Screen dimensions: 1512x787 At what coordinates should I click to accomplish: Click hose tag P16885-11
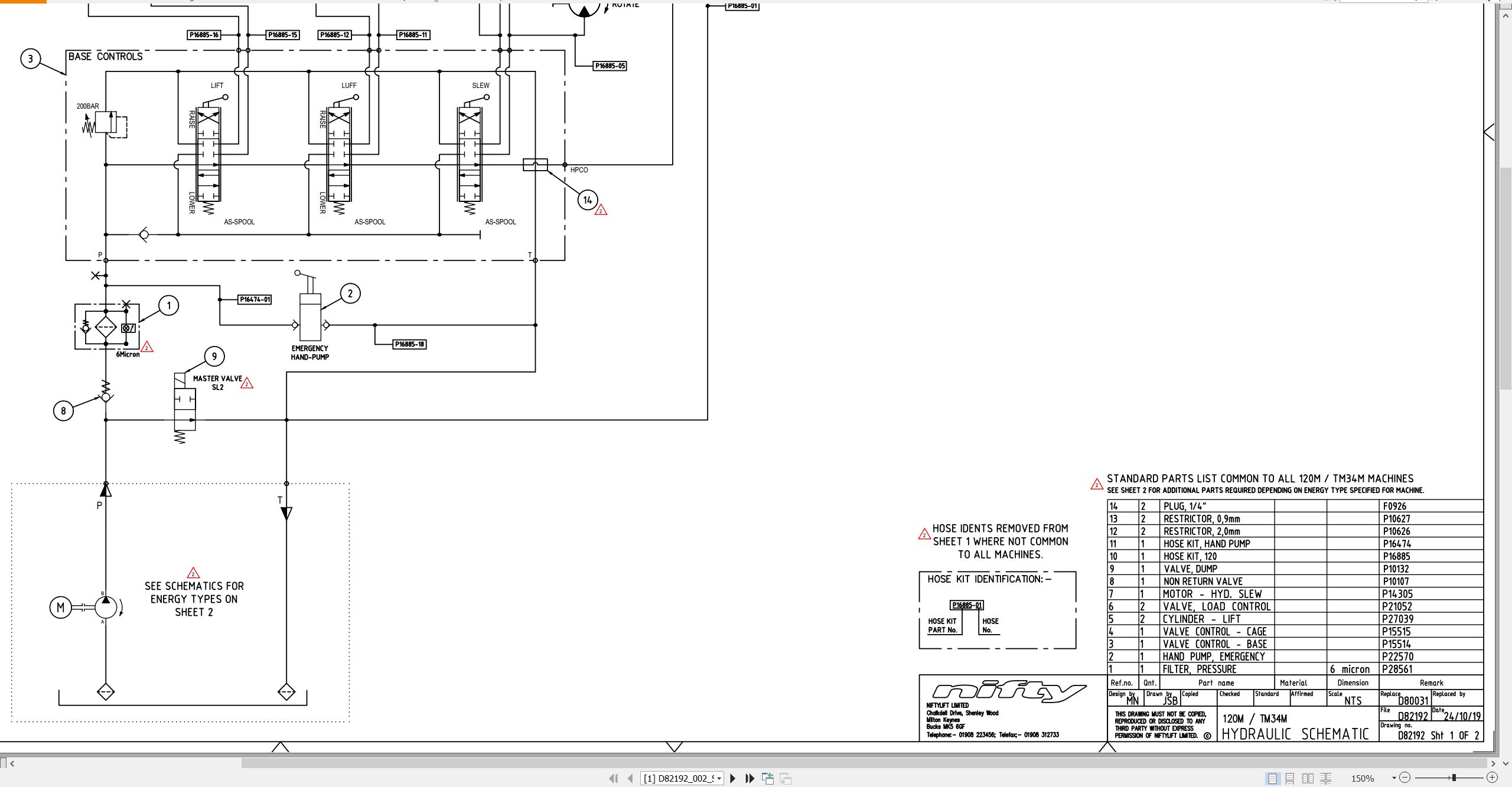(x=413, y=35)
